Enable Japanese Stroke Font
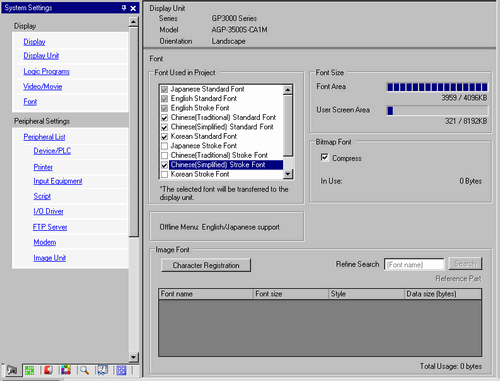 tap(164, 146)
